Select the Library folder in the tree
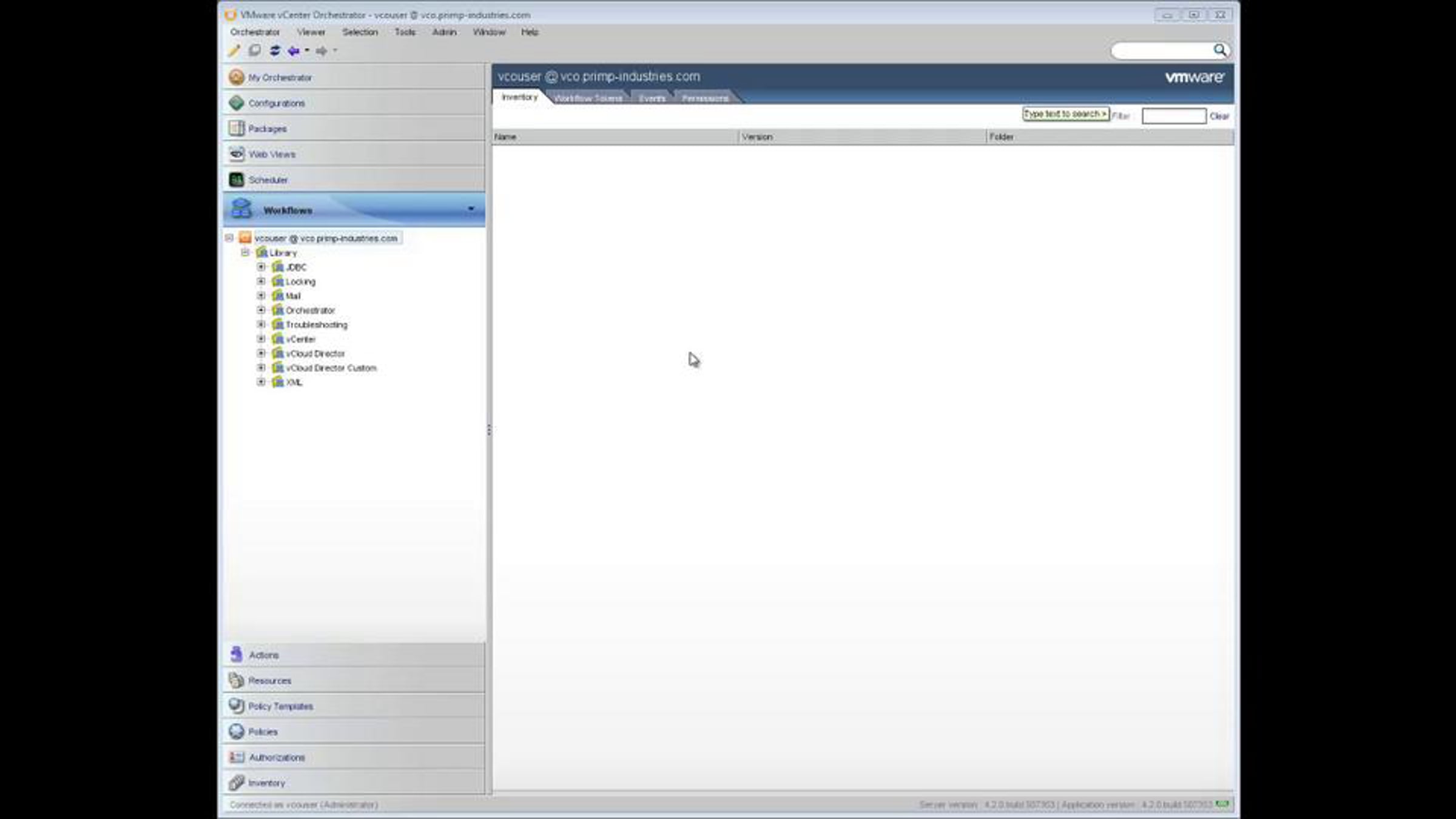This screenshot has height=819, width=1456. (x=283, y=253)
